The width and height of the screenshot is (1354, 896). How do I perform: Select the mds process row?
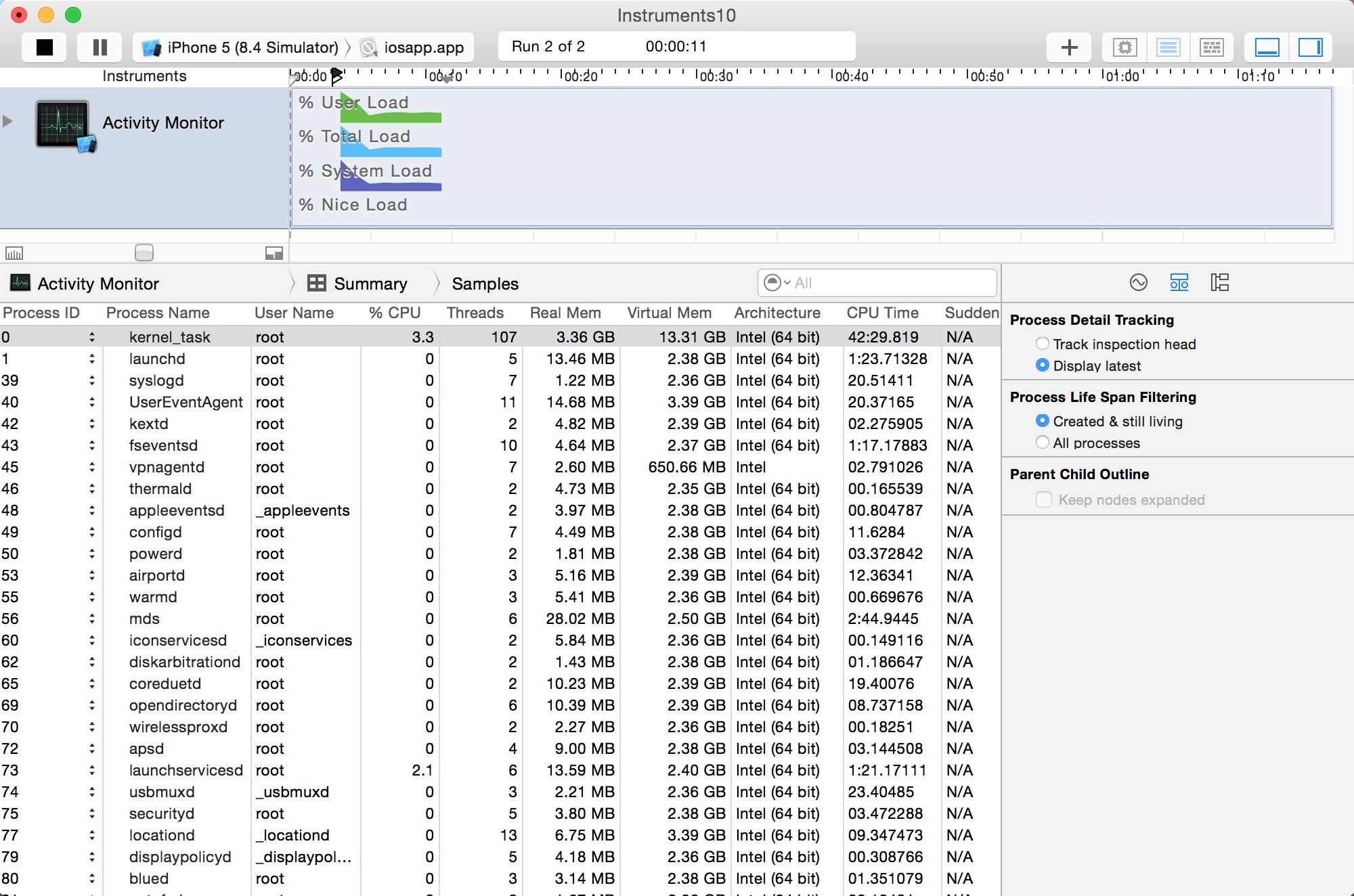pos(500,619)
